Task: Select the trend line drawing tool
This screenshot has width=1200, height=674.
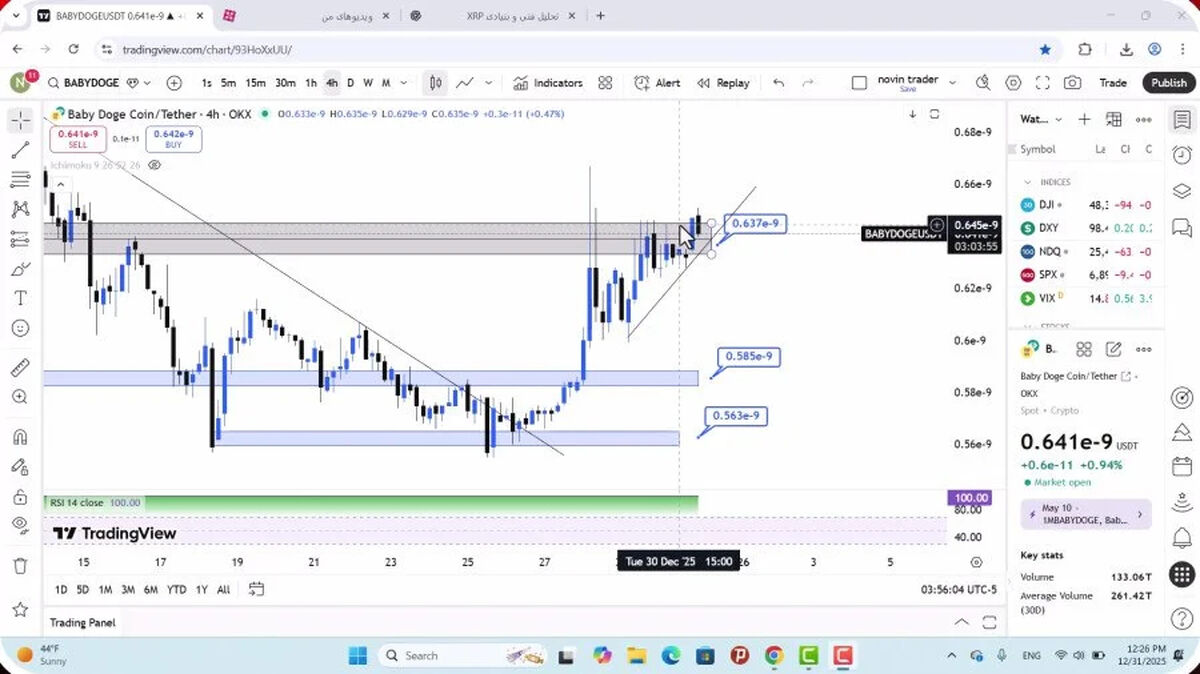Action: pyautogui.click(x=20, y=151)
